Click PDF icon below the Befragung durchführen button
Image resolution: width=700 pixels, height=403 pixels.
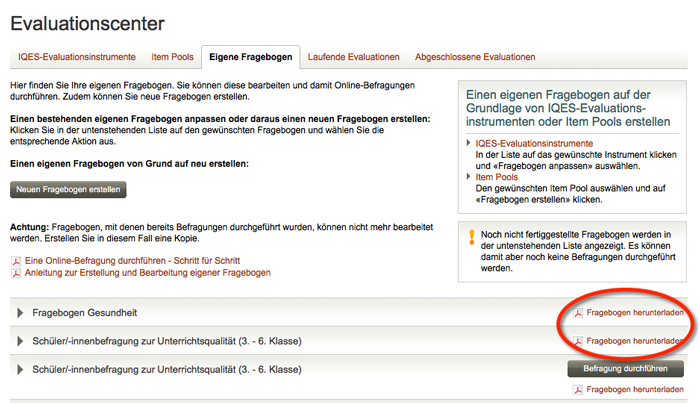pos(578,390)
